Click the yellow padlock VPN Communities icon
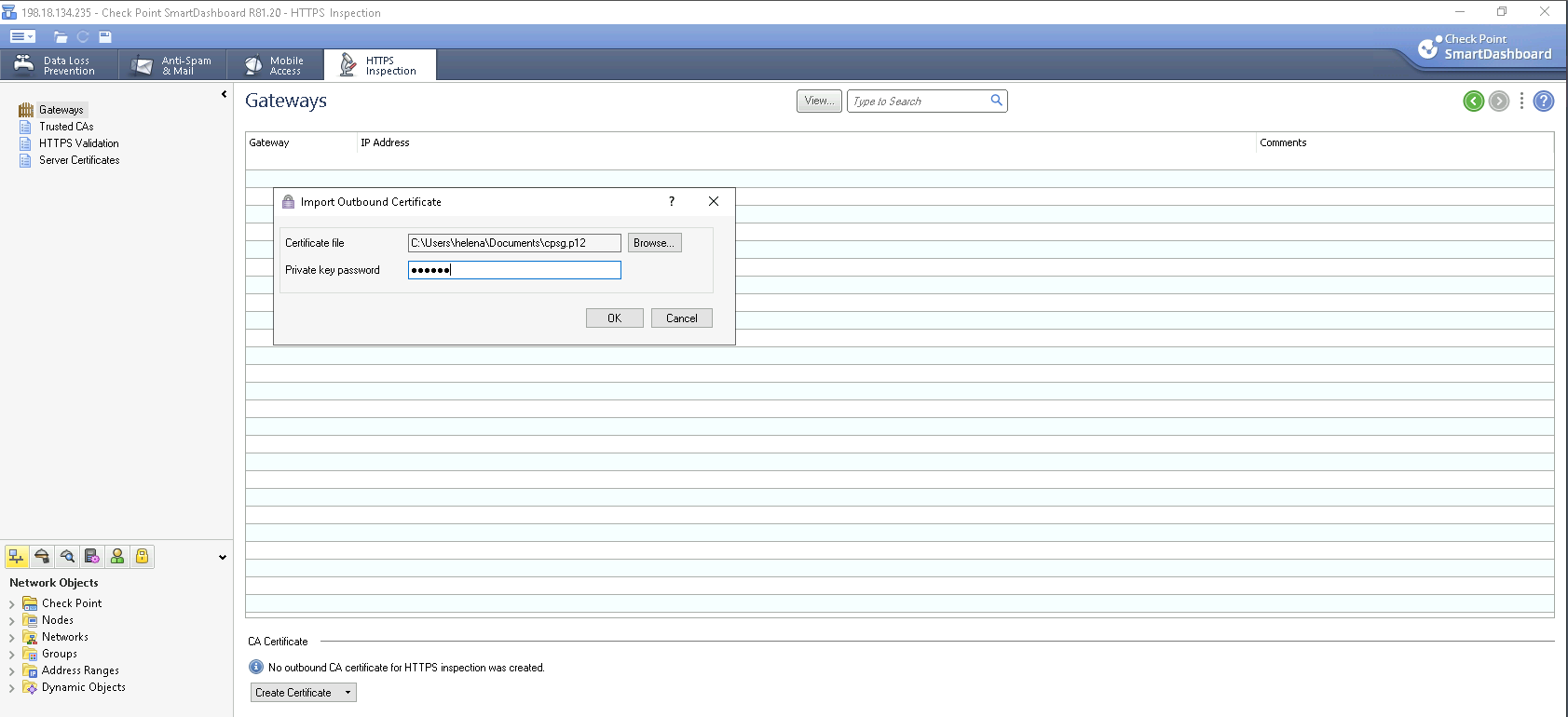The width and height of the screenshot is (1568, 717). click(x=142, y=557)
